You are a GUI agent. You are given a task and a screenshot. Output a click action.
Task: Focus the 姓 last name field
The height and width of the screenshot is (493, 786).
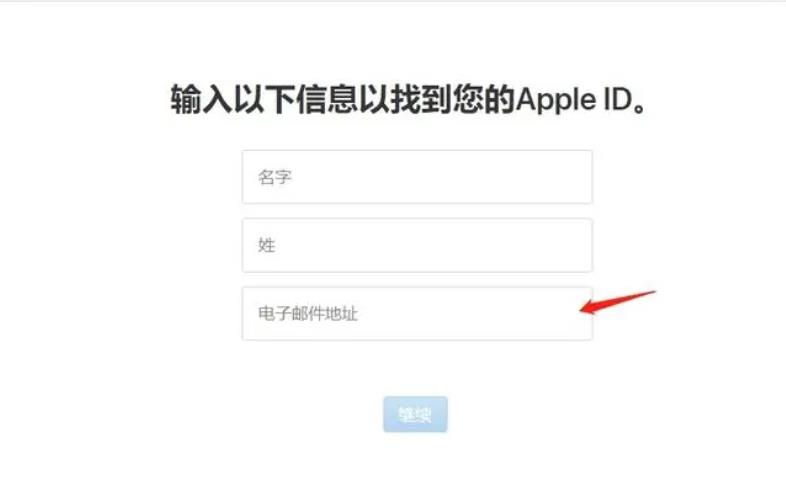tap(417, 245)
